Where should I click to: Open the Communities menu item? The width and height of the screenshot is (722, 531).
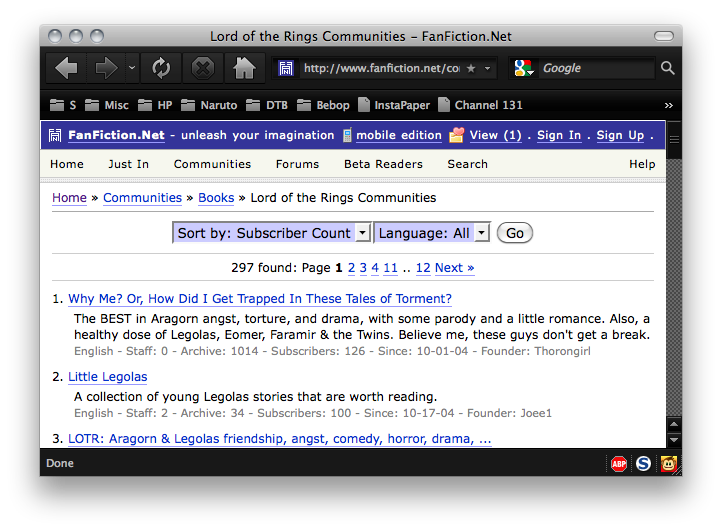[x=212, y=164]
